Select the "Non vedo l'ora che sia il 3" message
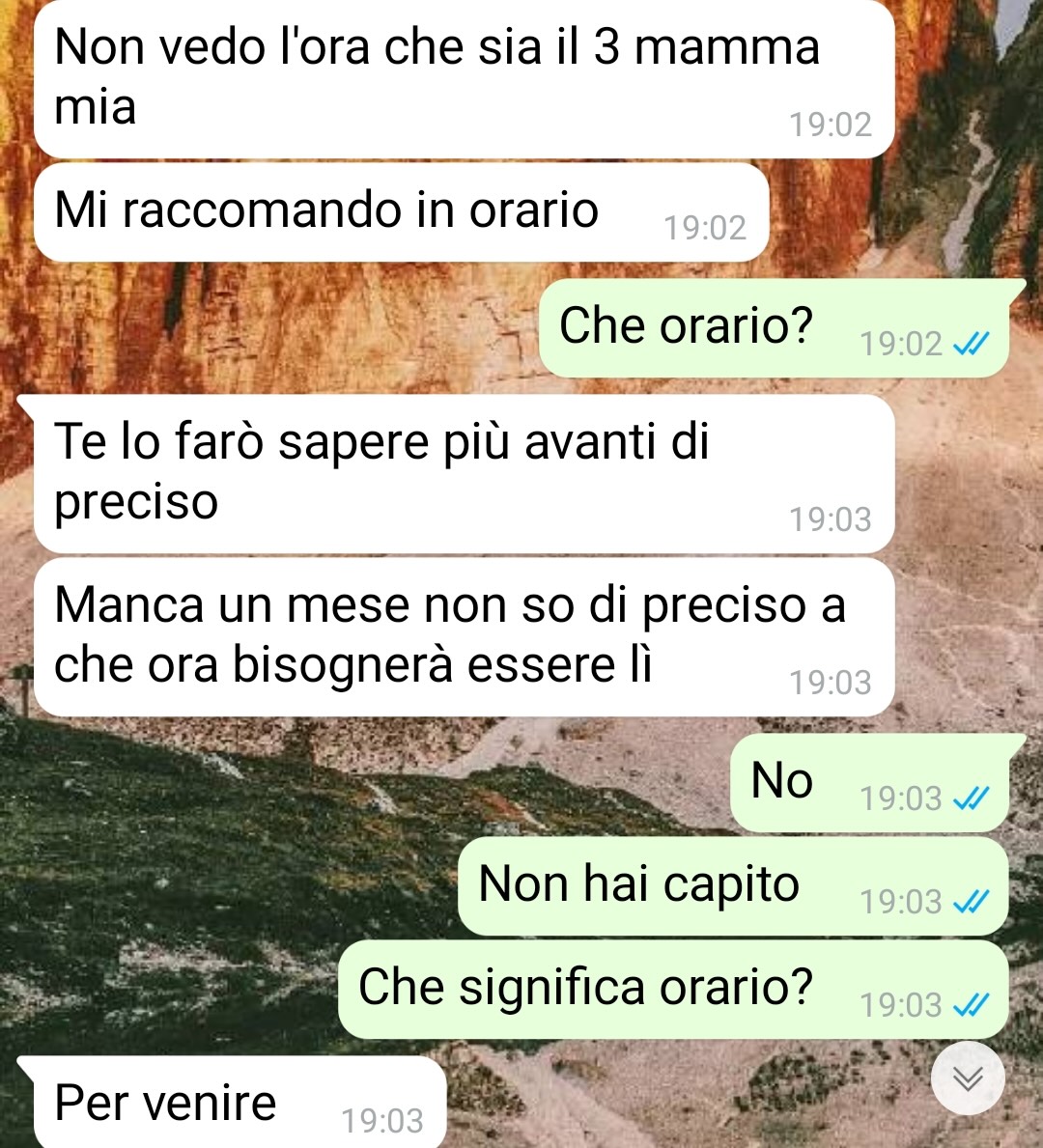The width and height of the screenshot is (1043, 1148). tap(465, 77)
